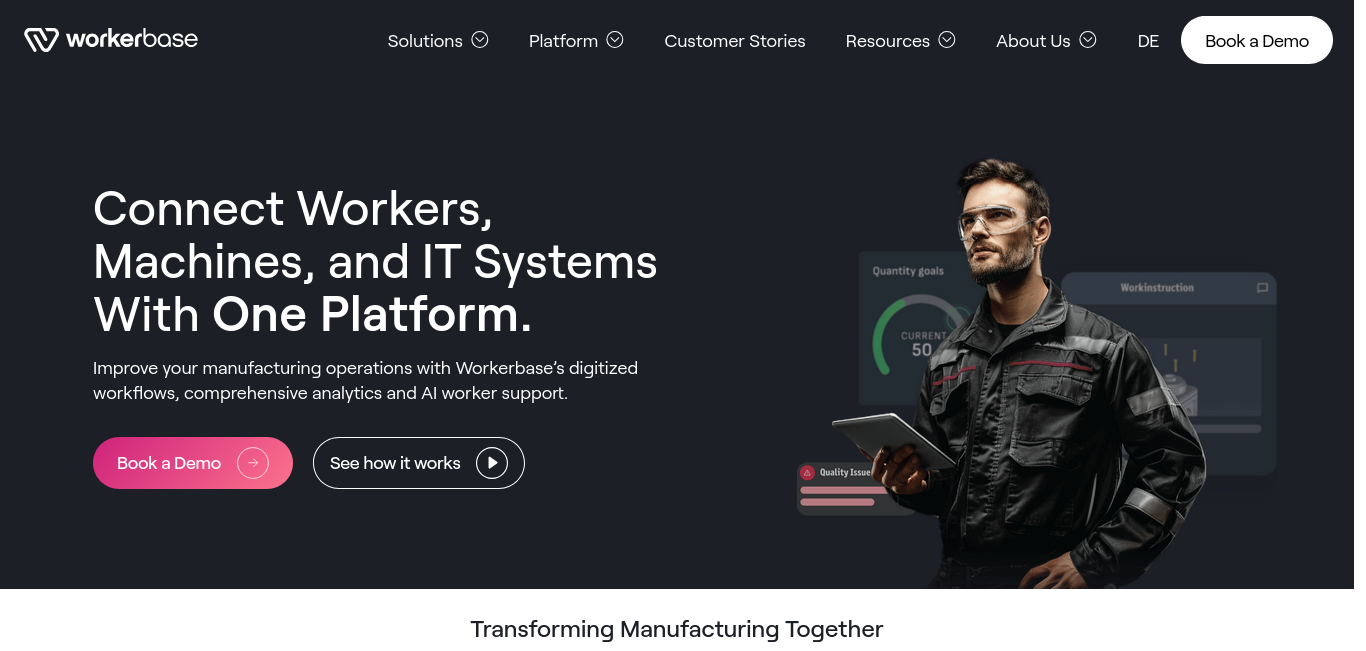
Task: Click the comment icon on Workinstruction card
Action: (1262, 288)
